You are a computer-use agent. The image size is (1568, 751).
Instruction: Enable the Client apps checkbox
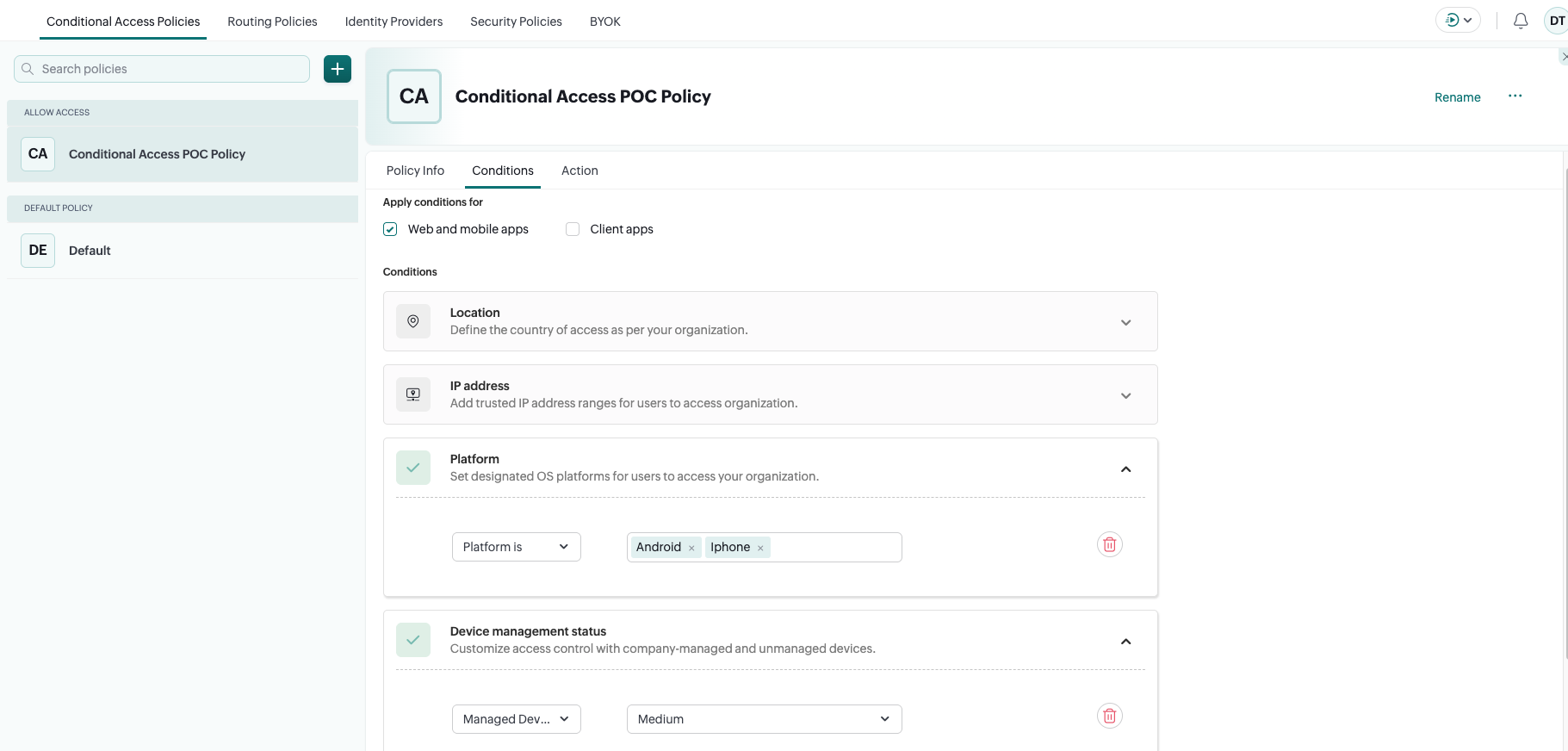(573, 229)
